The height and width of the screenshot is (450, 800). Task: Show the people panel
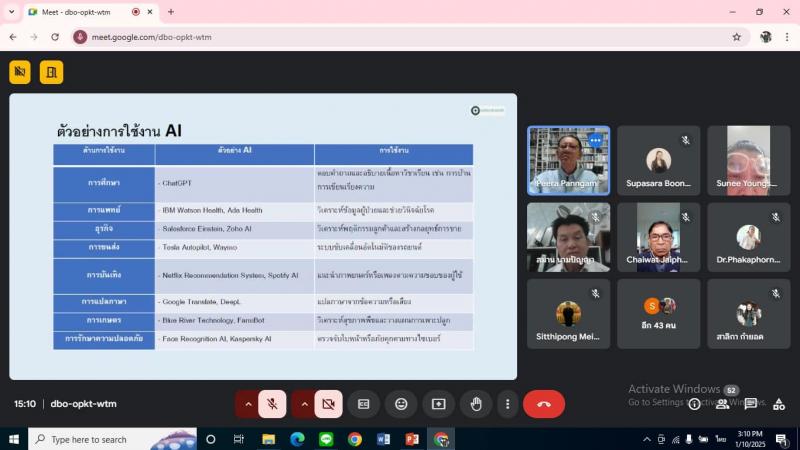(x=722, y=404)
